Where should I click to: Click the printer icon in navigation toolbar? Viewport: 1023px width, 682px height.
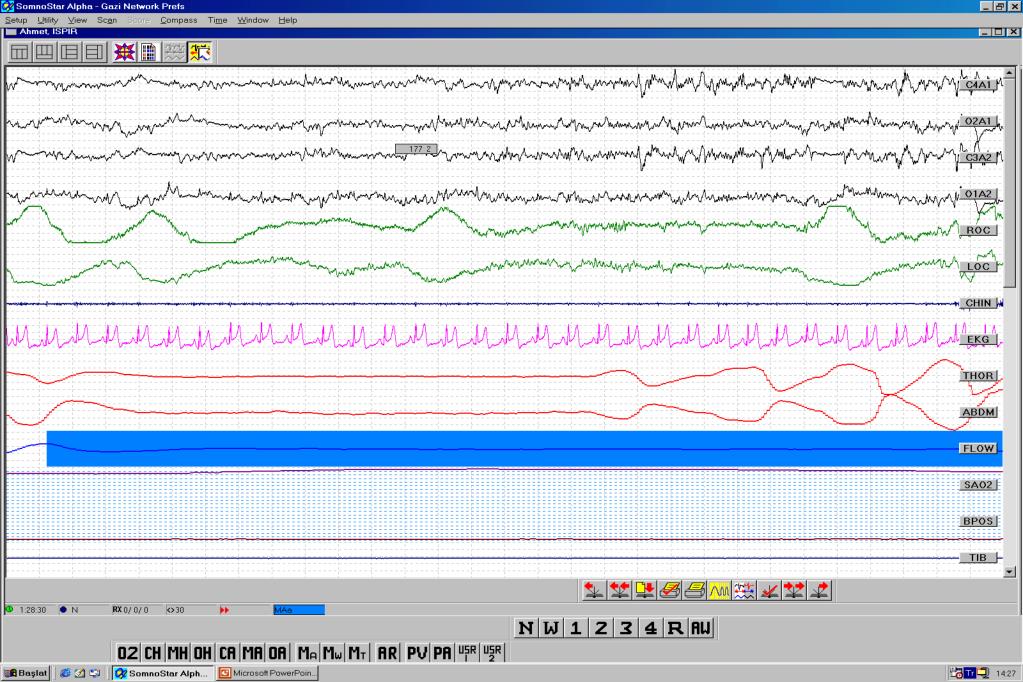coord(694,589)
